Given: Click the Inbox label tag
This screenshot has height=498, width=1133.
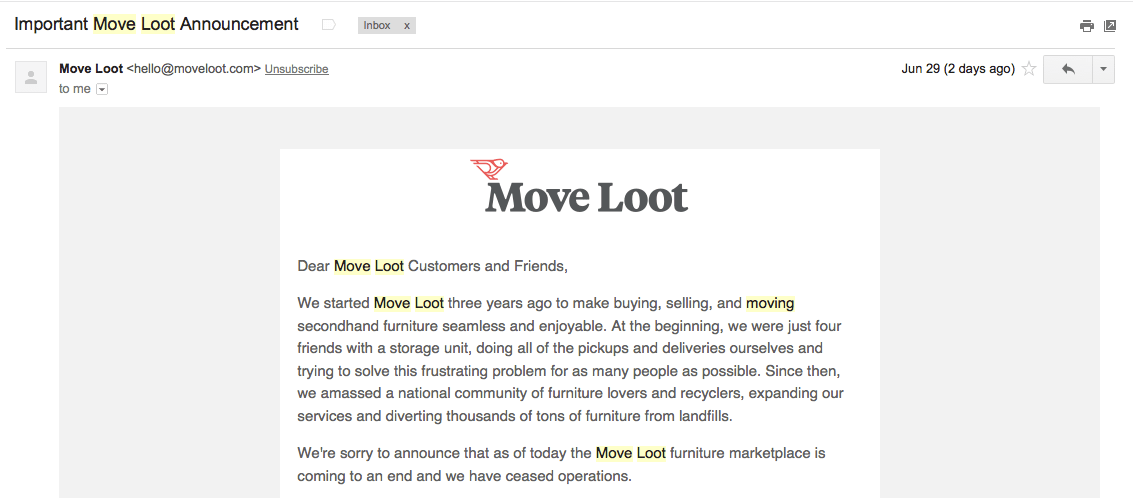Looking at the screenshot, I should point(377,25).
